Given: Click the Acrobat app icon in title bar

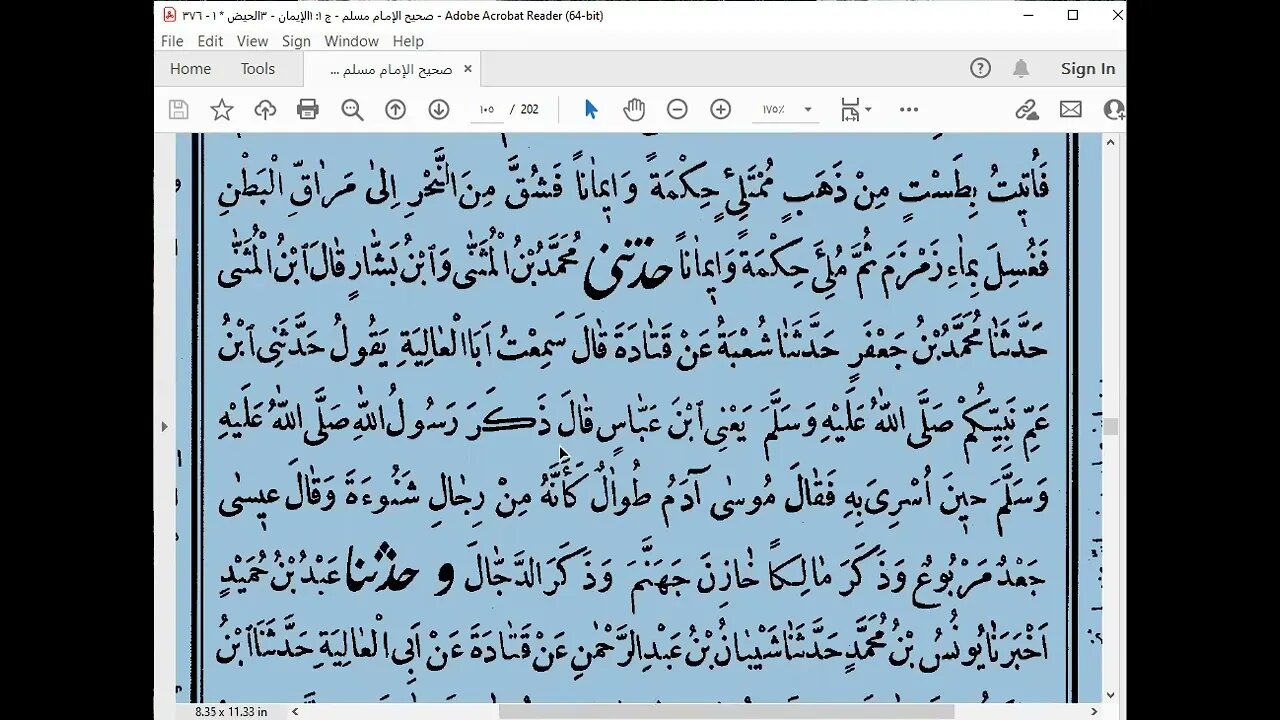Looking at the screenshot, I should (170, 15).
